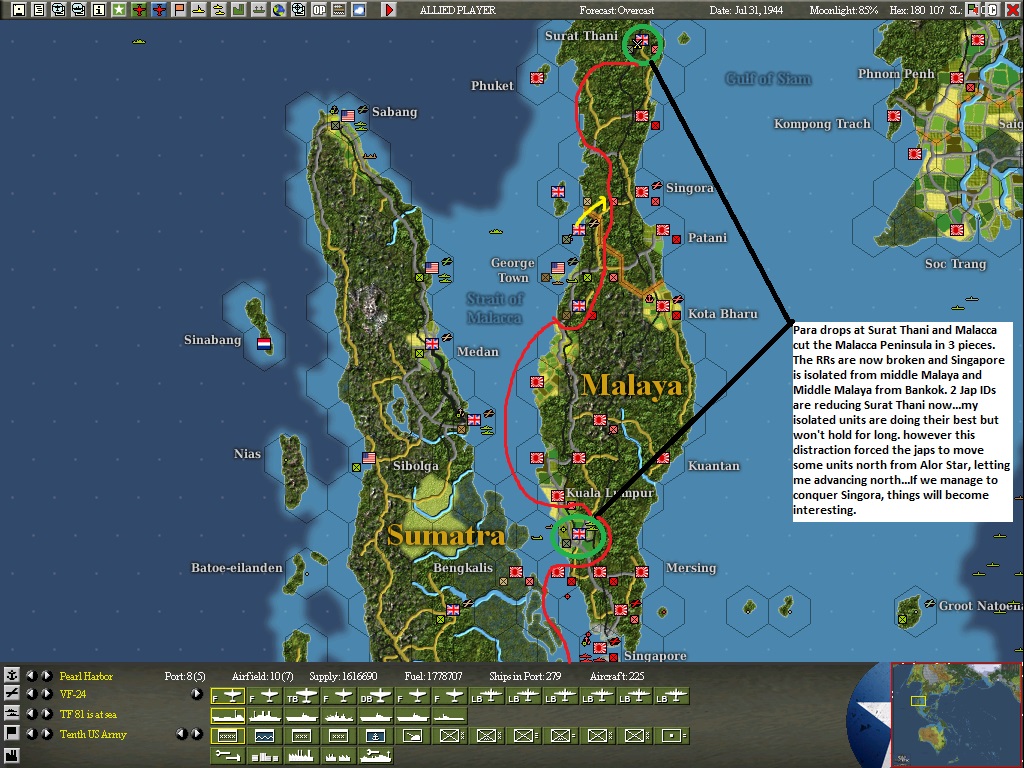Open 'TF 81 is at sea' link
The image size is (1024, 768).
pyautogui.click(x=88, y=714)
